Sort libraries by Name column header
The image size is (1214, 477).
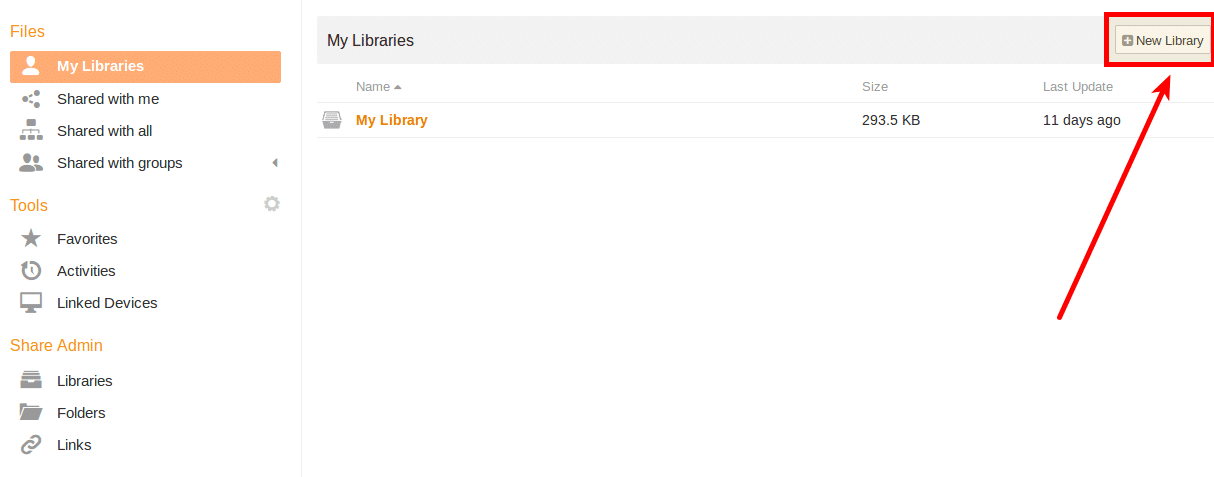pyautogui.click(x=373, y=87)
